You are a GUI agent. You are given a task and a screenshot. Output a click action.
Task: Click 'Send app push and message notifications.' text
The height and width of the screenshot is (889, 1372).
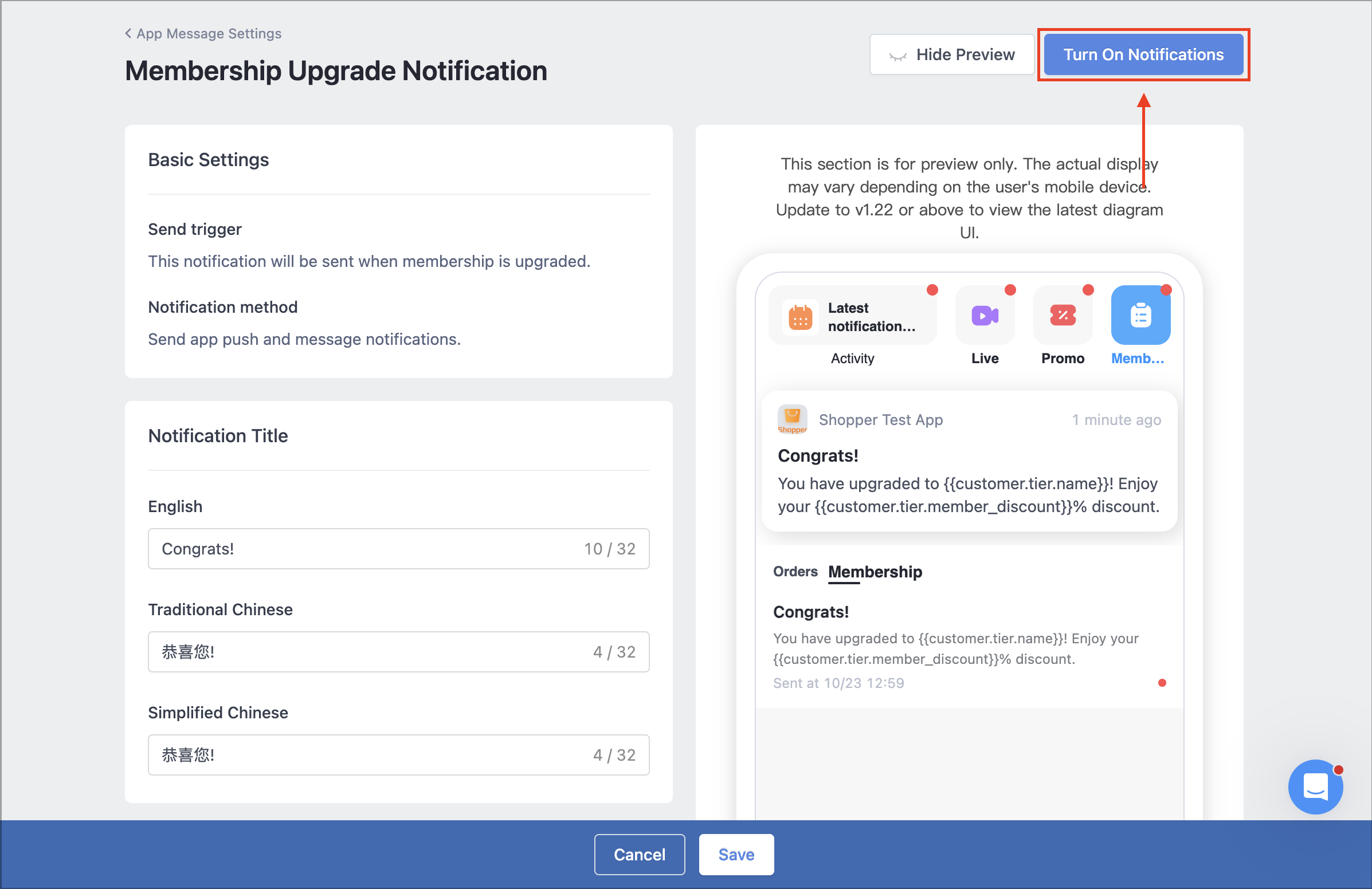click(x=304, y=339)
